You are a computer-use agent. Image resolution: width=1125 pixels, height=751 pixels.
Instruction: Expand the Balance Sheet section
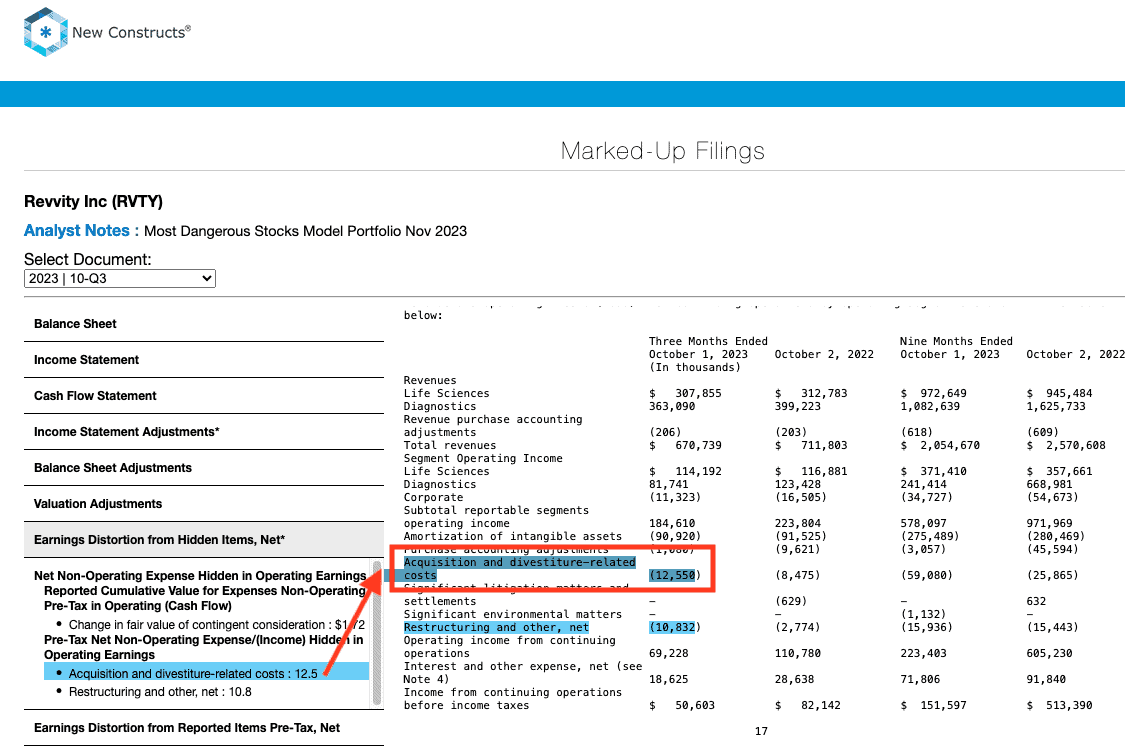204,323
